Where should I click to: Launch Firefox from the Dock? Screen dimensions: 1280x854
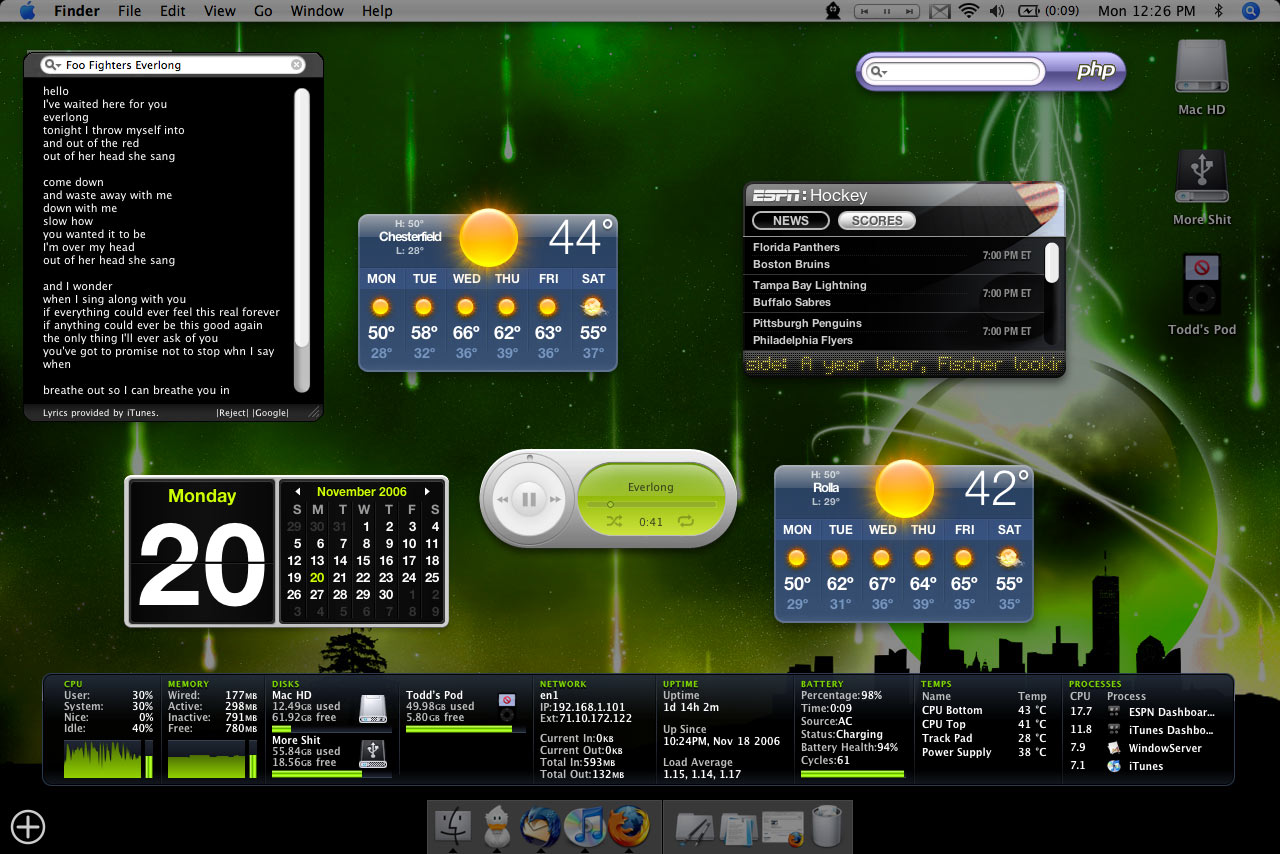point(629,826)
